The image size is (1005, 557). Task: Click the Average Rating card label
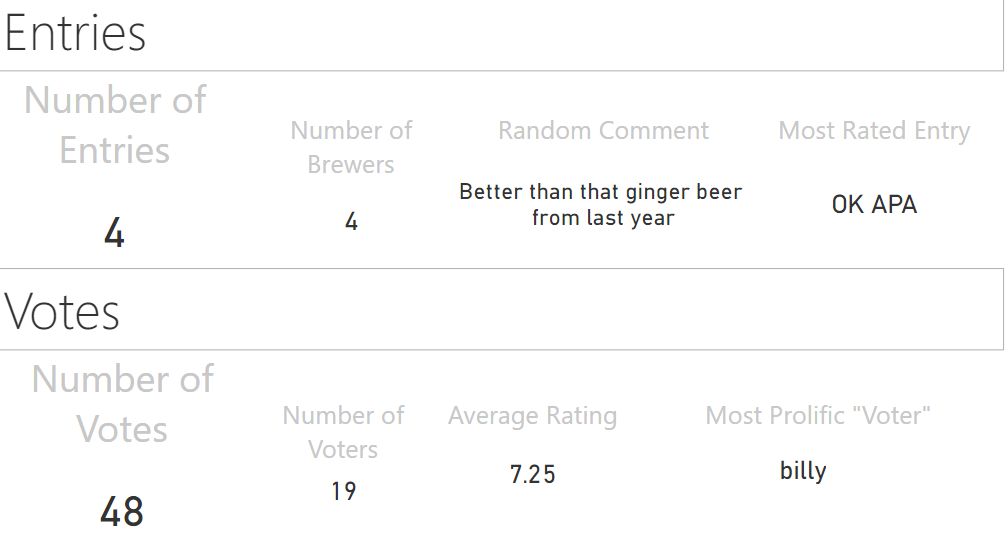pos(533,416)
